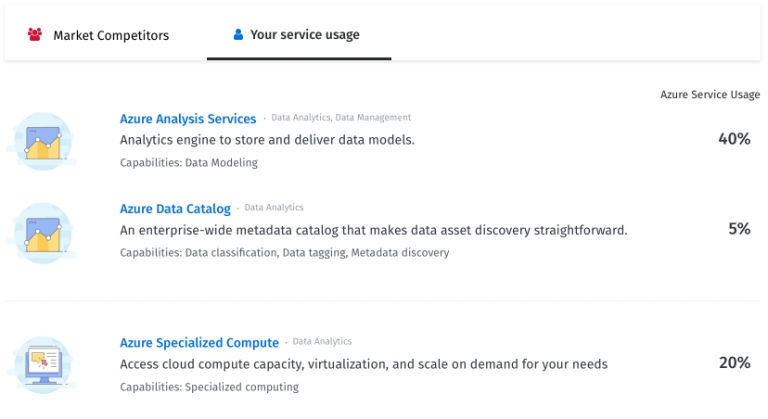Open the Azure Data Catalog link
This screenshot has width=768, height=419.
175,209
